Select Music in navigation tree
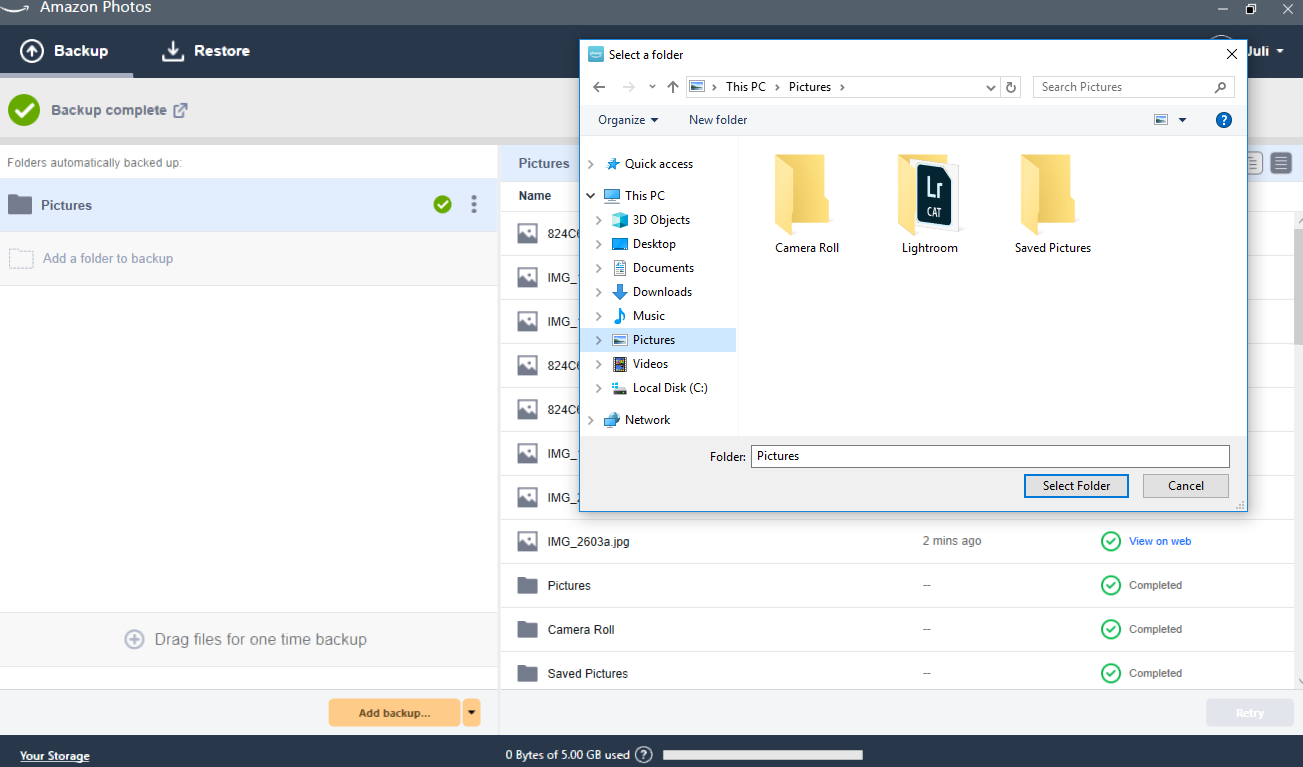Image resolution: width=1303 pixels, height=767 pixels. pyautogui.click(x=649, y=316)
